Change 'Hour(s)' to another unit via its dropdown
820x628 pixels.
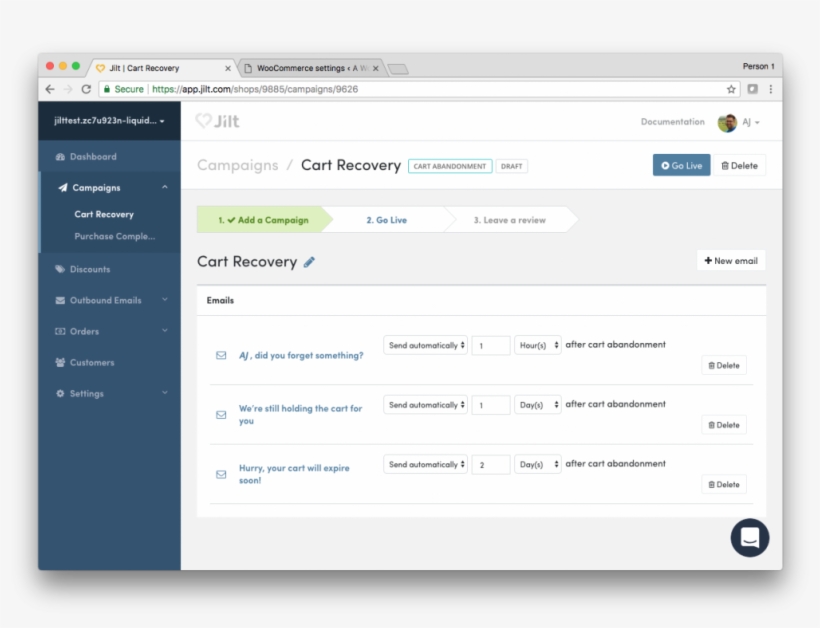coord(537,344)
